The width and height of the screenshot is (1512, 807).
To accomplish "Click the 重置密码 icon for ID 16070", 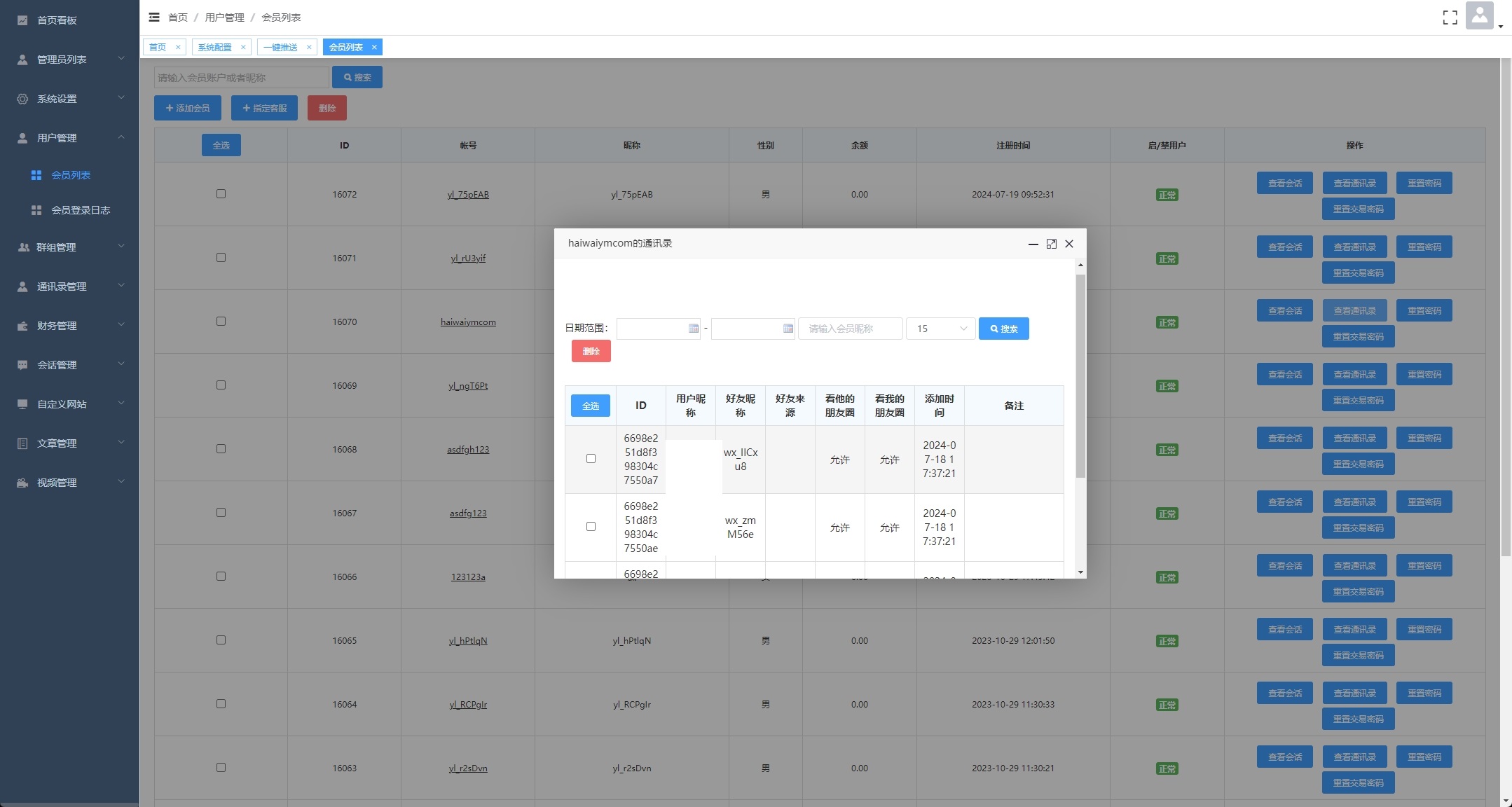I will click(1422, 310).
